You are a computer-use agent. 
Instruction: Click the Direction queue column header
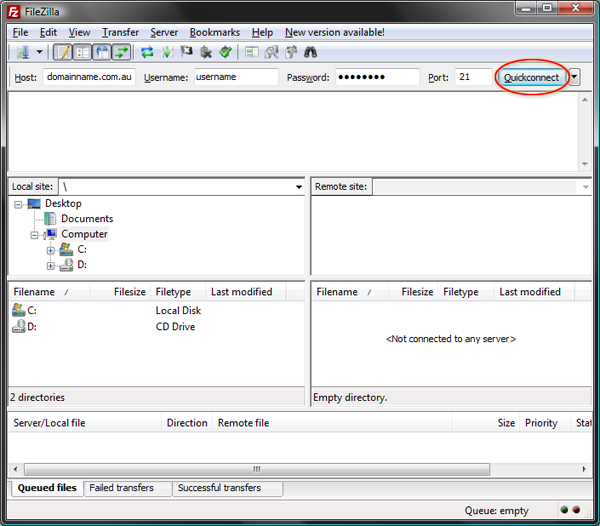point(187,423)
